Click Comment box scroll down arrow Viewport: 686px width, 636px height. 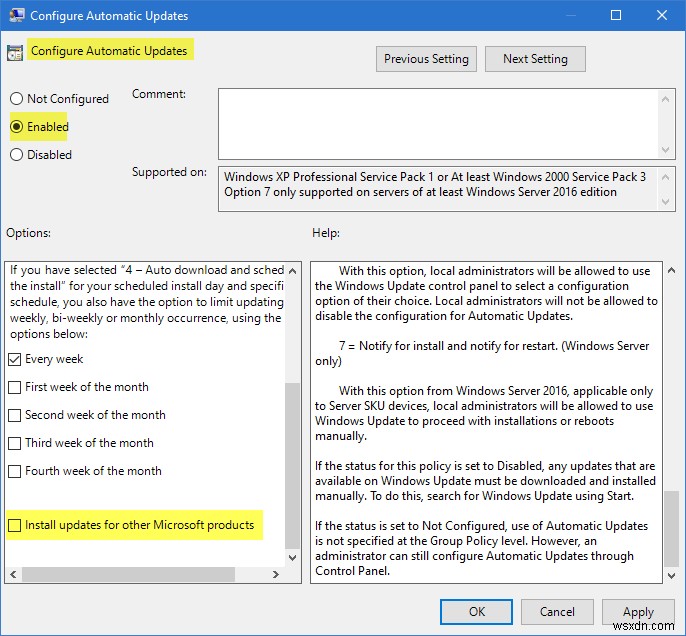click(x=665, y=150)
